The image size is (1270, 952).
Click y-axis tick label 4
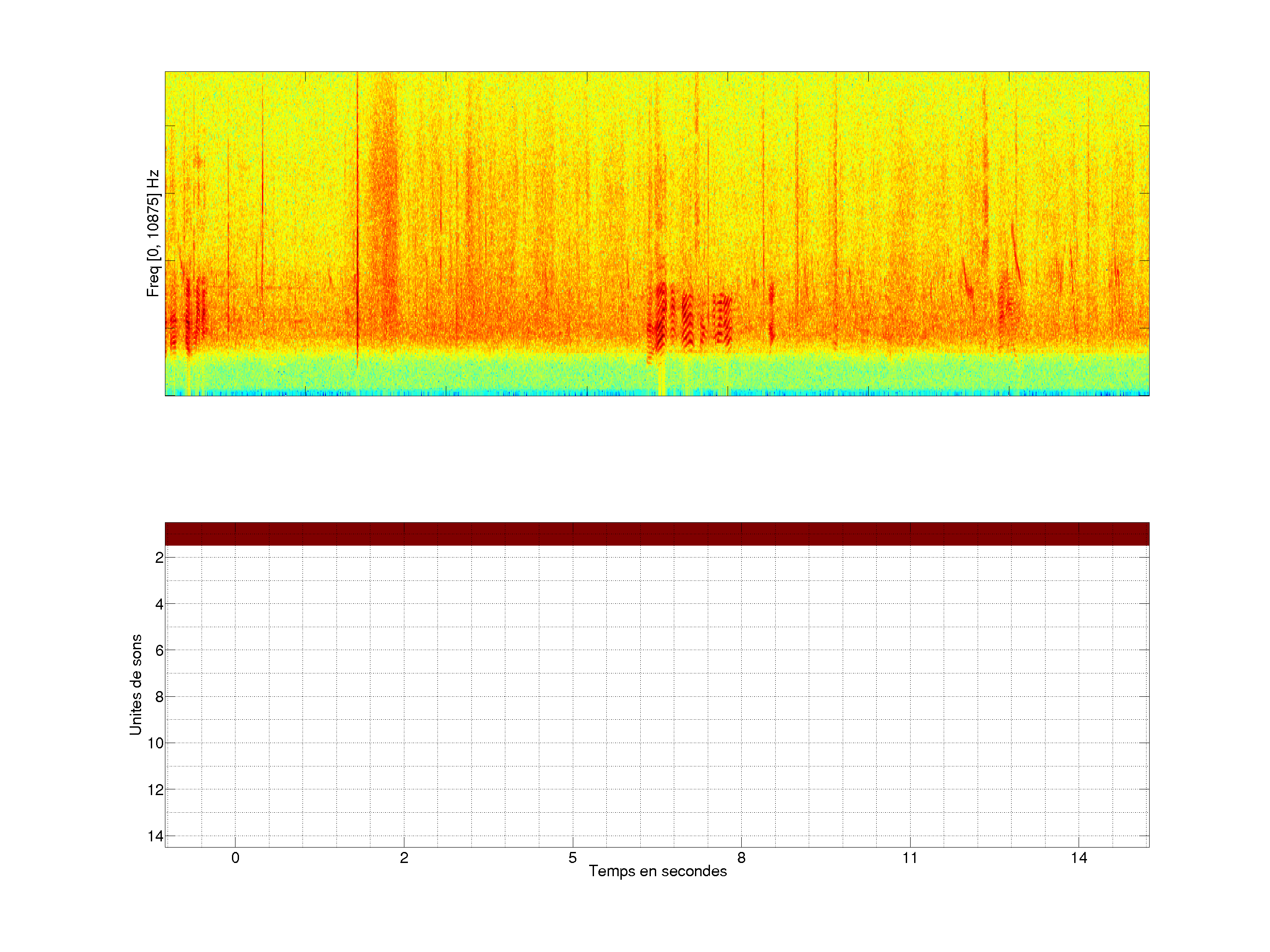(159, 604)
